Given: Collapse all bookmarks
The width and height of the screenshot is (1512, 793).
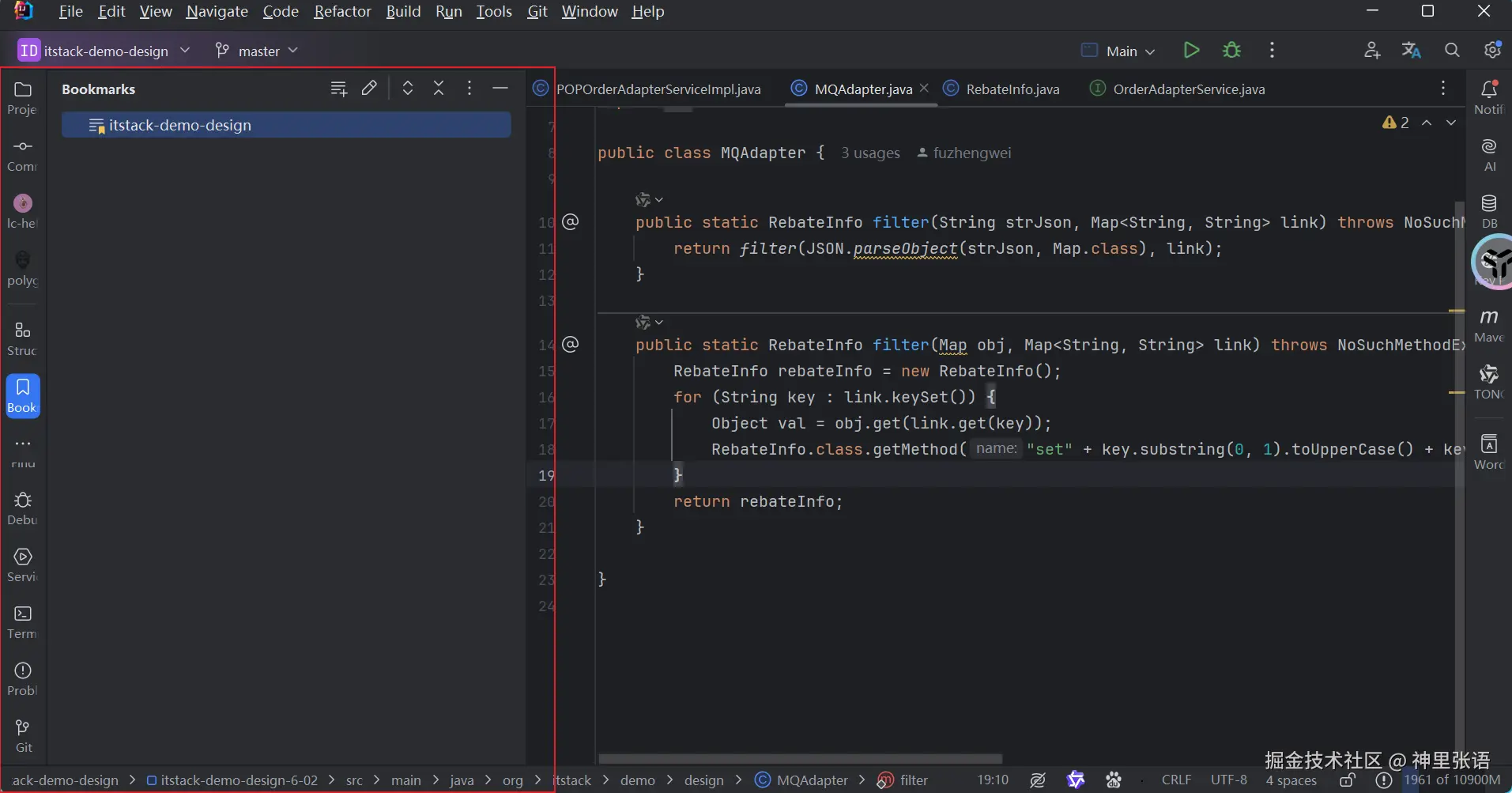Looking at the screenshot, I should coord(439,89).
